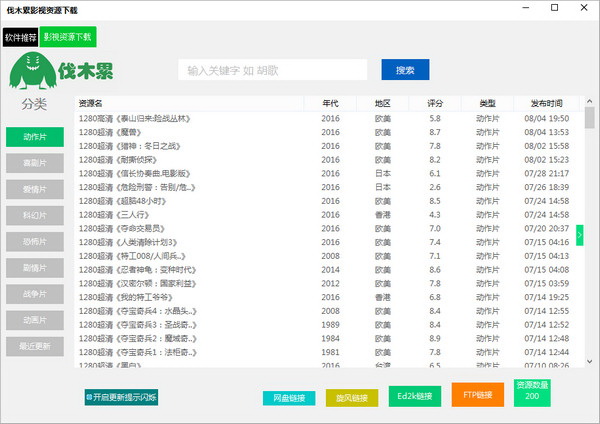600x424 pixels.
Task: Select row 1280超清《夺宝奇兵2：魔域奇..》
Action: (329, 339)
